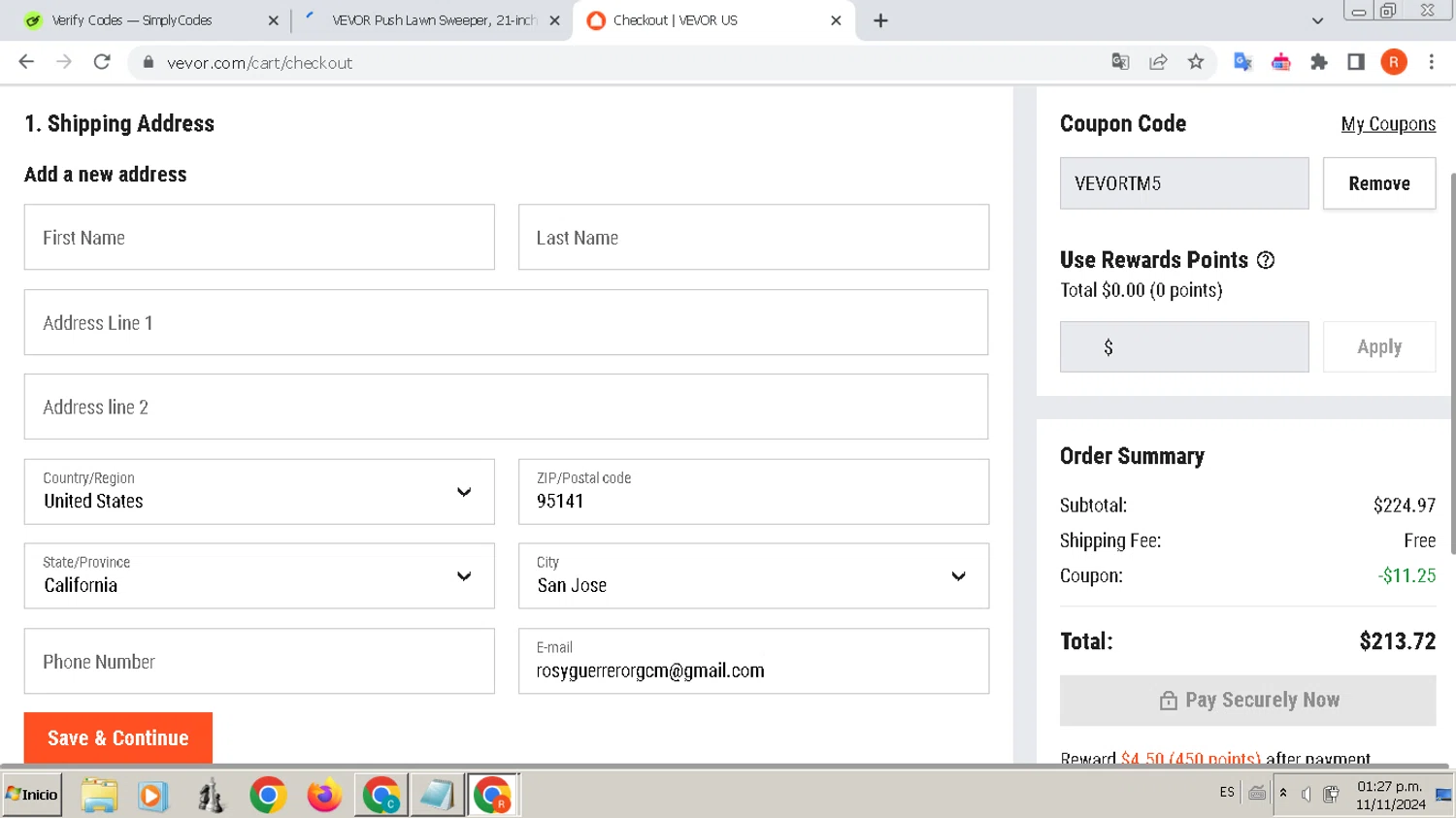Screen dimensions: 1456x818
Task: Click the Address line 2 field
Action: [x=506, y=407]
